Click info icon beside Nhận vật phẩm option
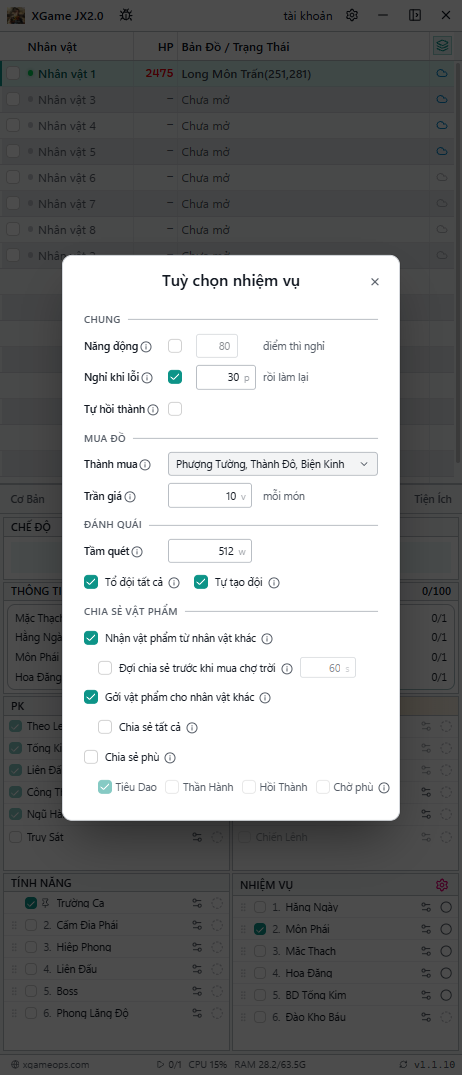Viewport: 462px width, 1075px height. [267, 639]
